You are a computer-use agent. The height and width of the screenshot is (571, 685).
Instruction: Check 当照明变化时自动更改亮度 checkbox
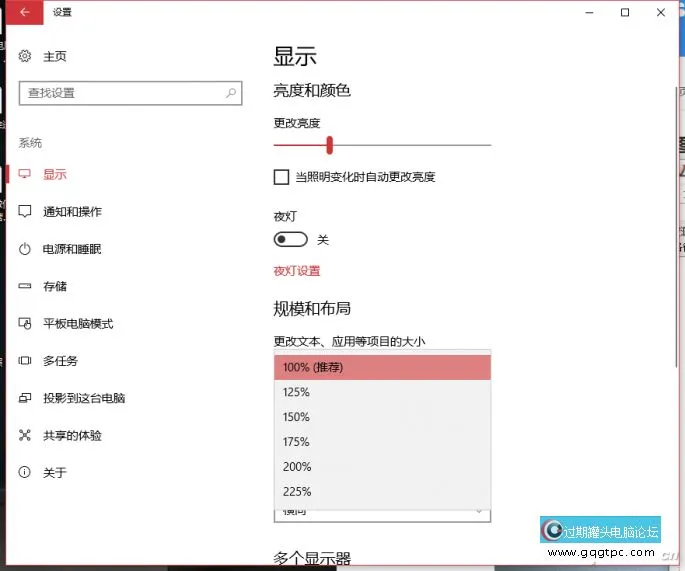tap(281, 177)
